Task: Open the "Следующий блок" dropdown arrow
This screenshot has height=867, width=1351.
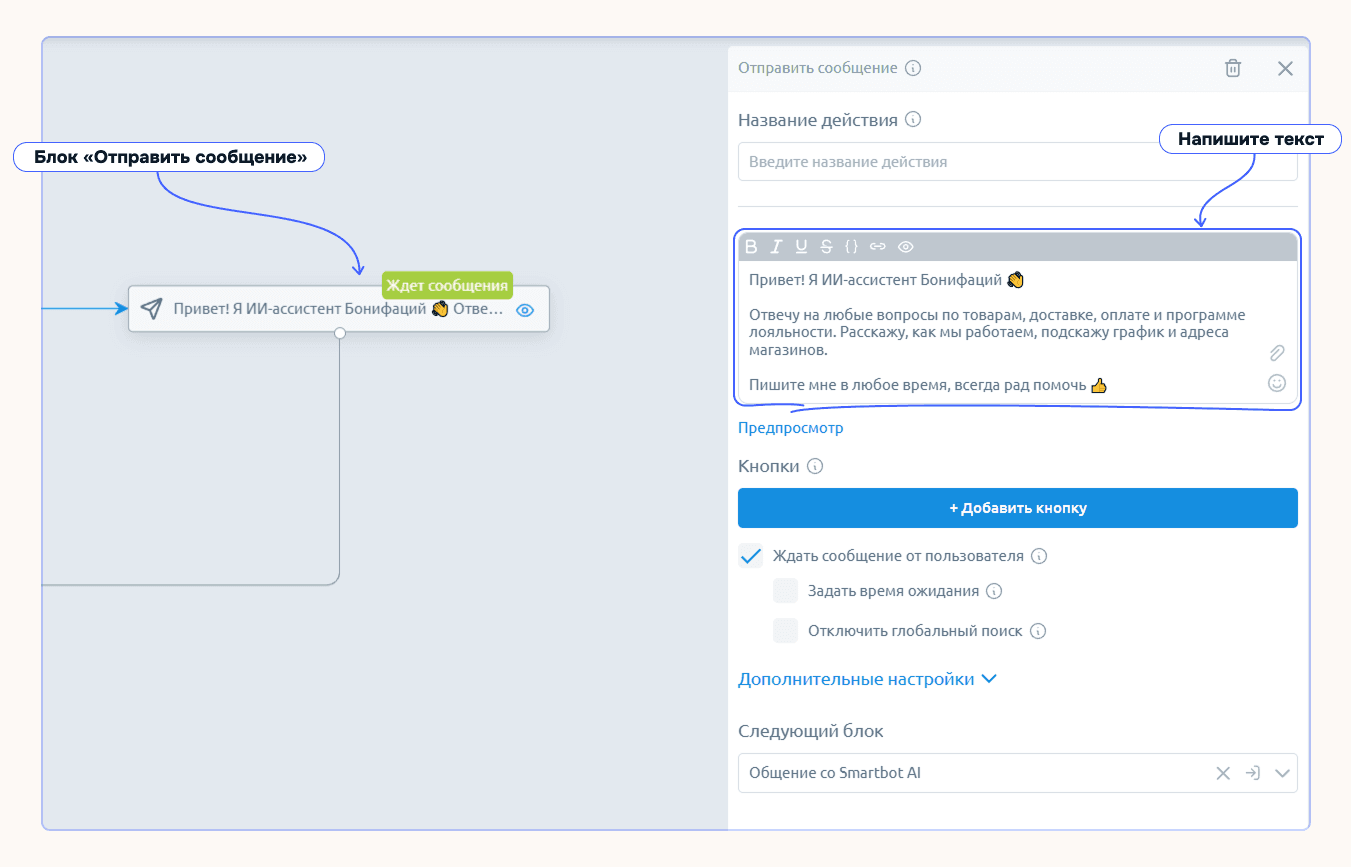Action: click(1283, 773)
